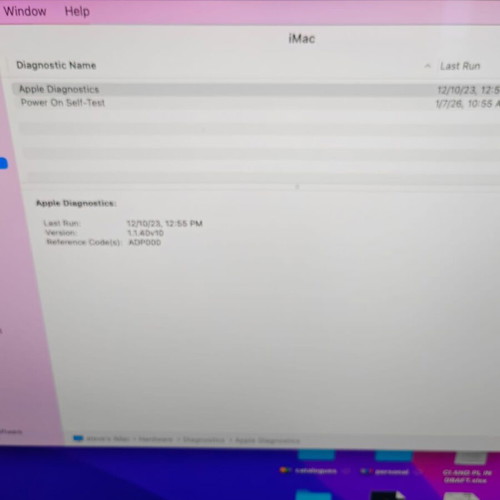The image size is (500, 500).
Task: Click the reference code ADP000
Action: point(145,242)
